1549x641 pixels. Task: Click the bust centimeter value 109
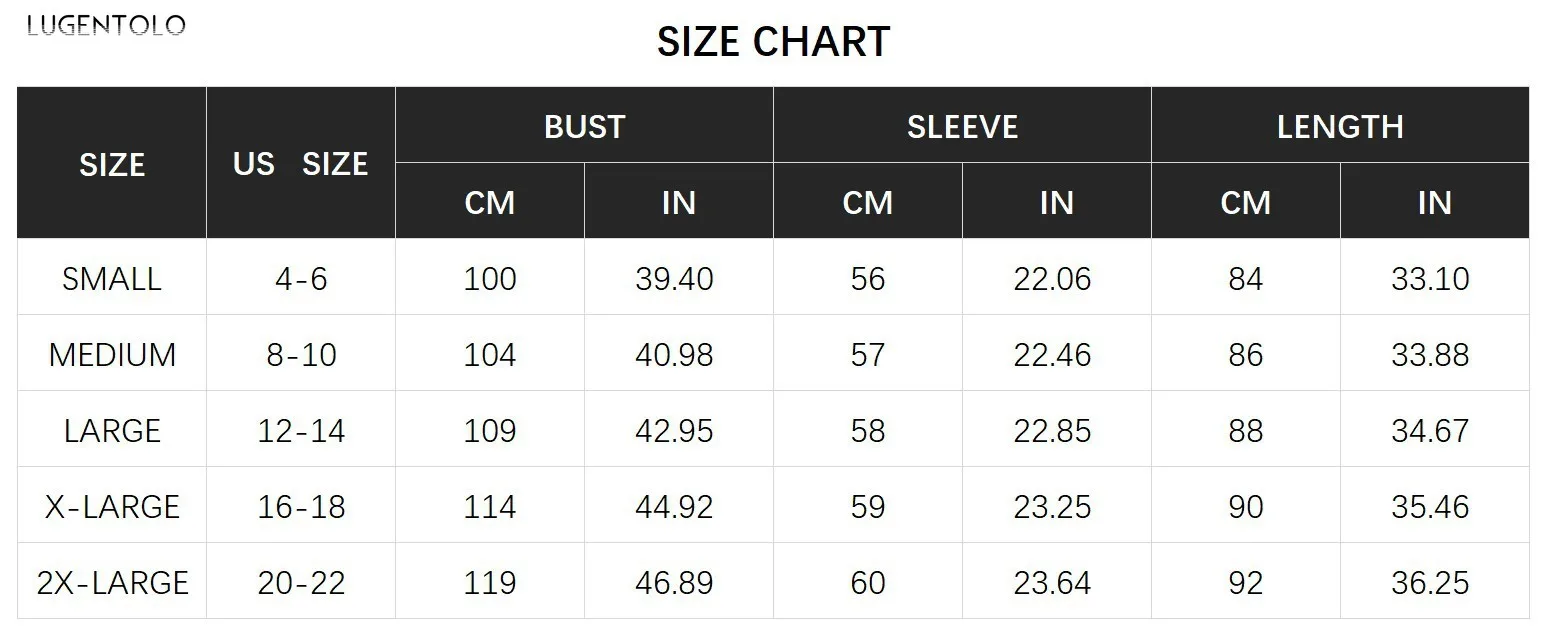490,431
